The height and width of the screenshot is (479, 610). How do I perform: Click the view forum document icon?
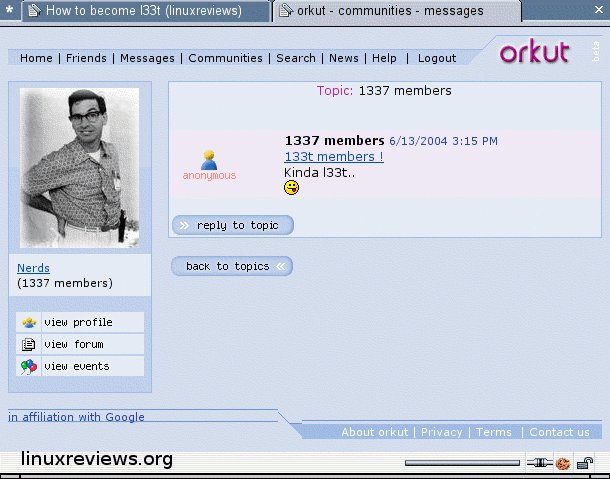point(28,344)
